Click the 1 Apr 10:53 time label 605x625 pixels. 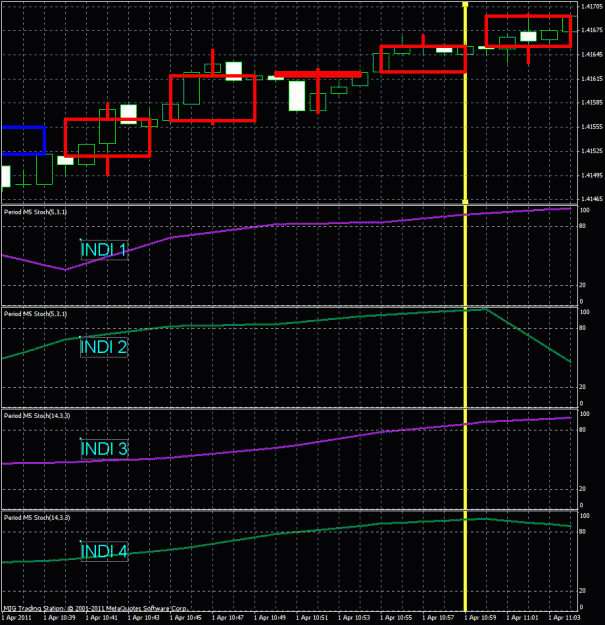coord(354,618)
